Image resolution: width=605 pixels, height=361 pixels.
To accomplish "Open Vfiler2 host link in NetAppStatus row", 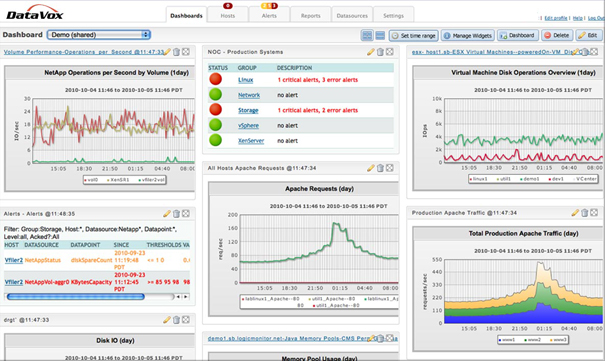I will point(14,260).
